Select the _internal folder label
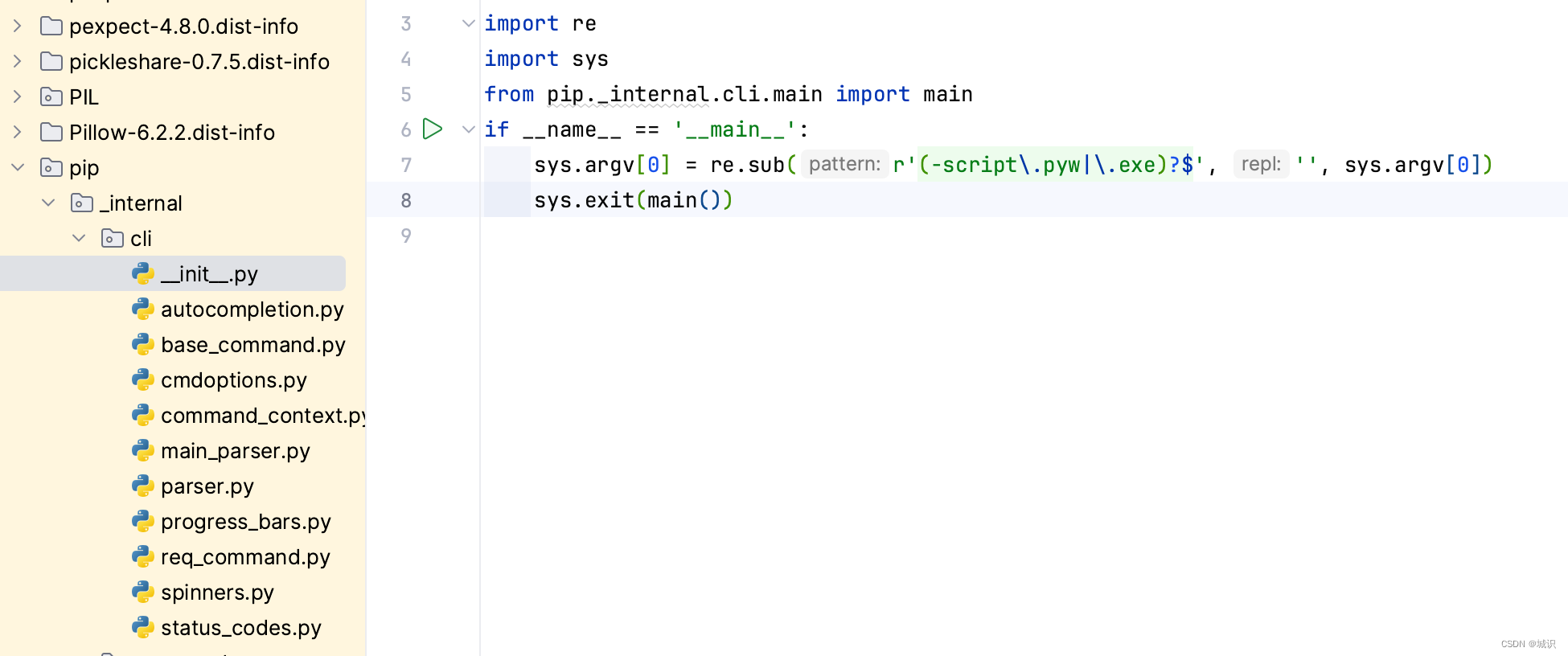The height and width of the screenshot is (656, 1568). click(141, 203)
